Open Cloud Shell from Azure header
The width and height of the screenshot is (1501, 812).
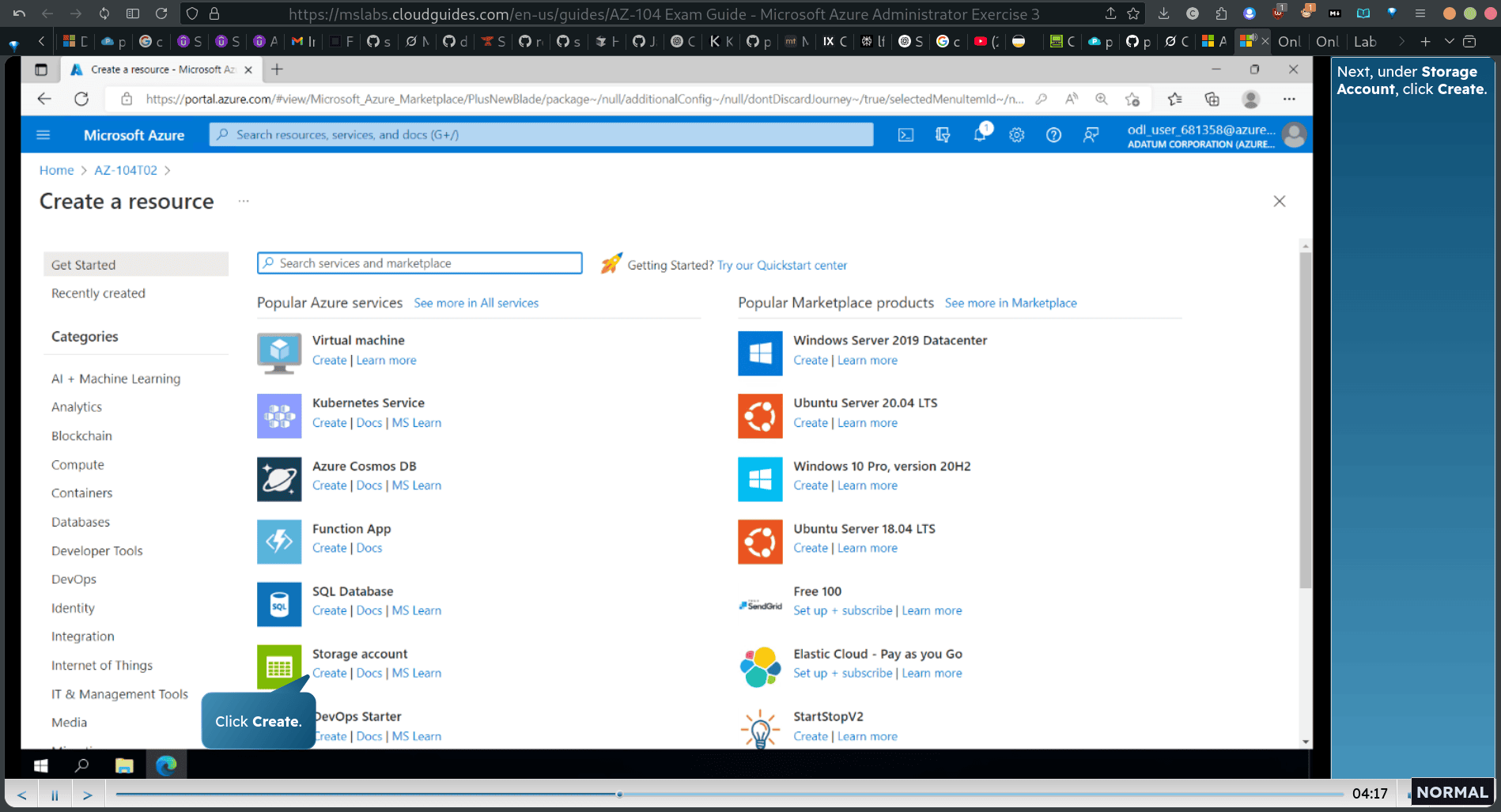tap(906, 135)
